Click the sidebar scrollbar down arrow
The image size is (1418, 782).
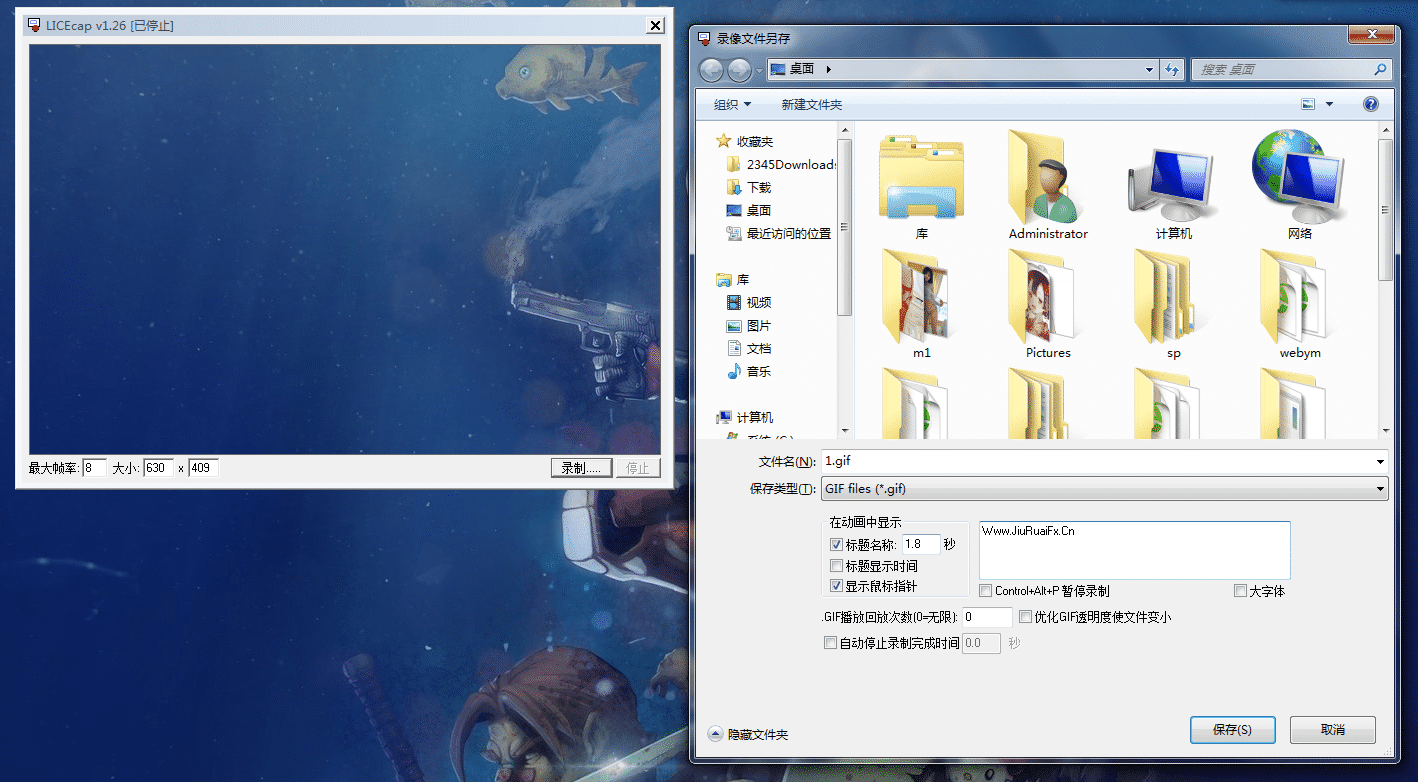[845, 430]
